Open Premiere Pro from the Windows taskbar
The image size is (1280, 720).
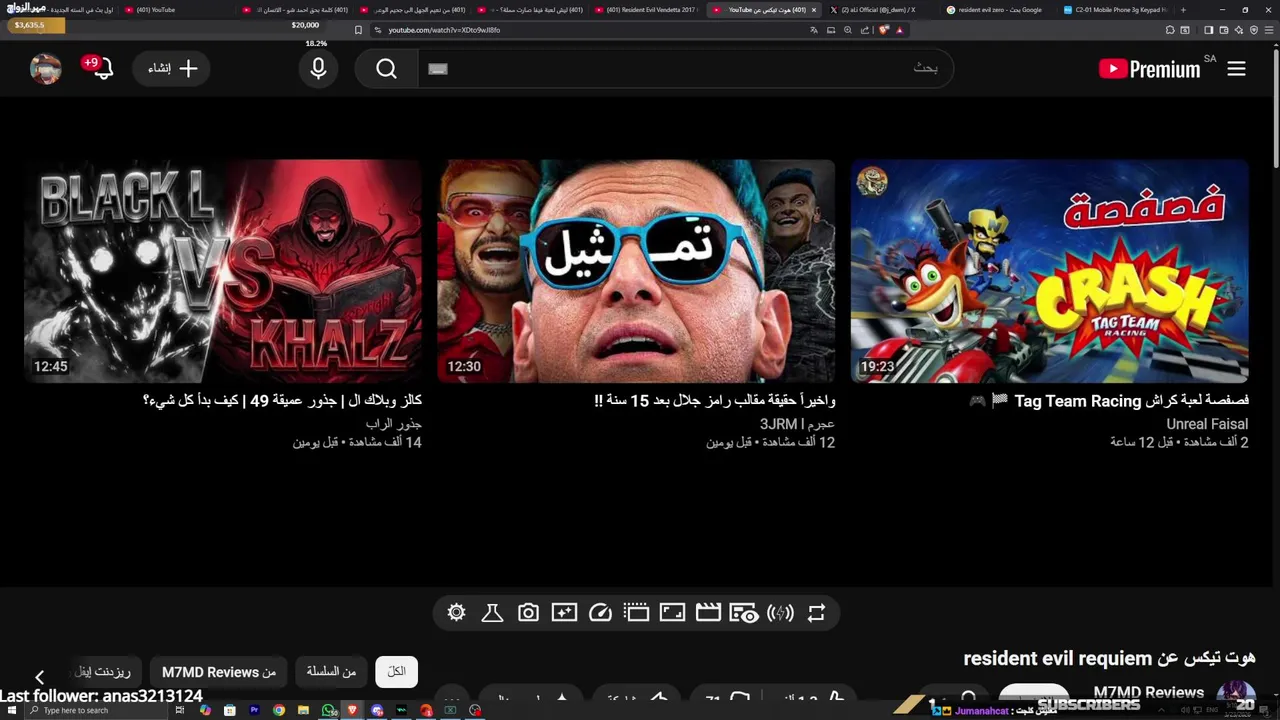[x=254, y=710]
